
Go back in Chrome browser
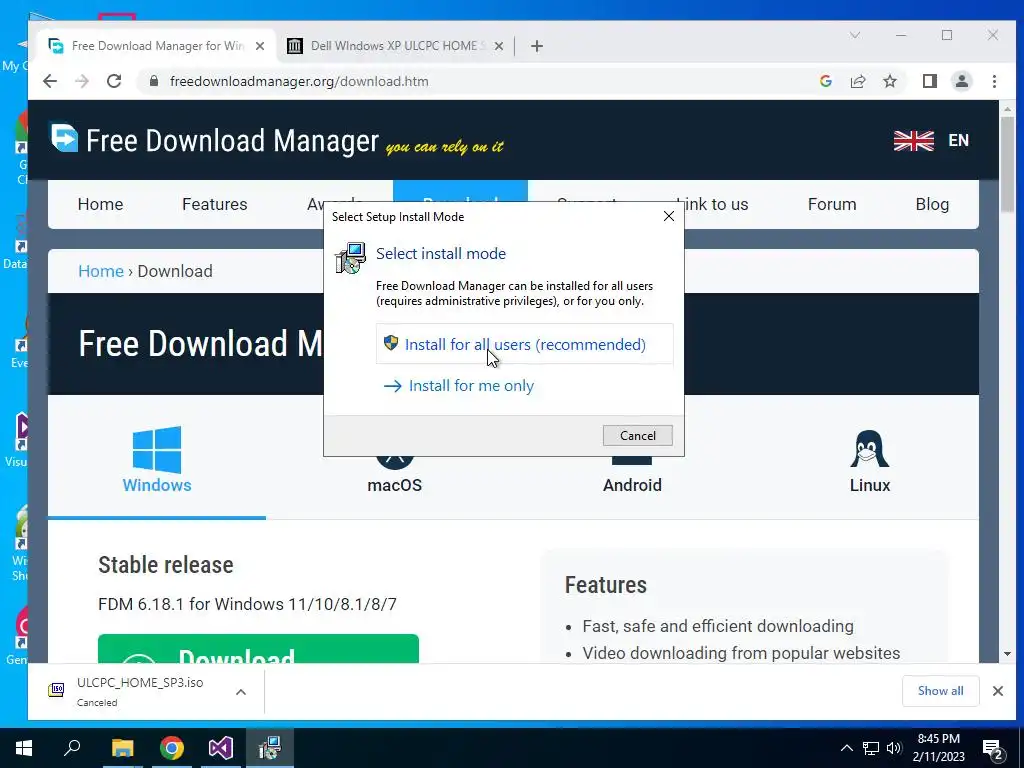point(50,81)
